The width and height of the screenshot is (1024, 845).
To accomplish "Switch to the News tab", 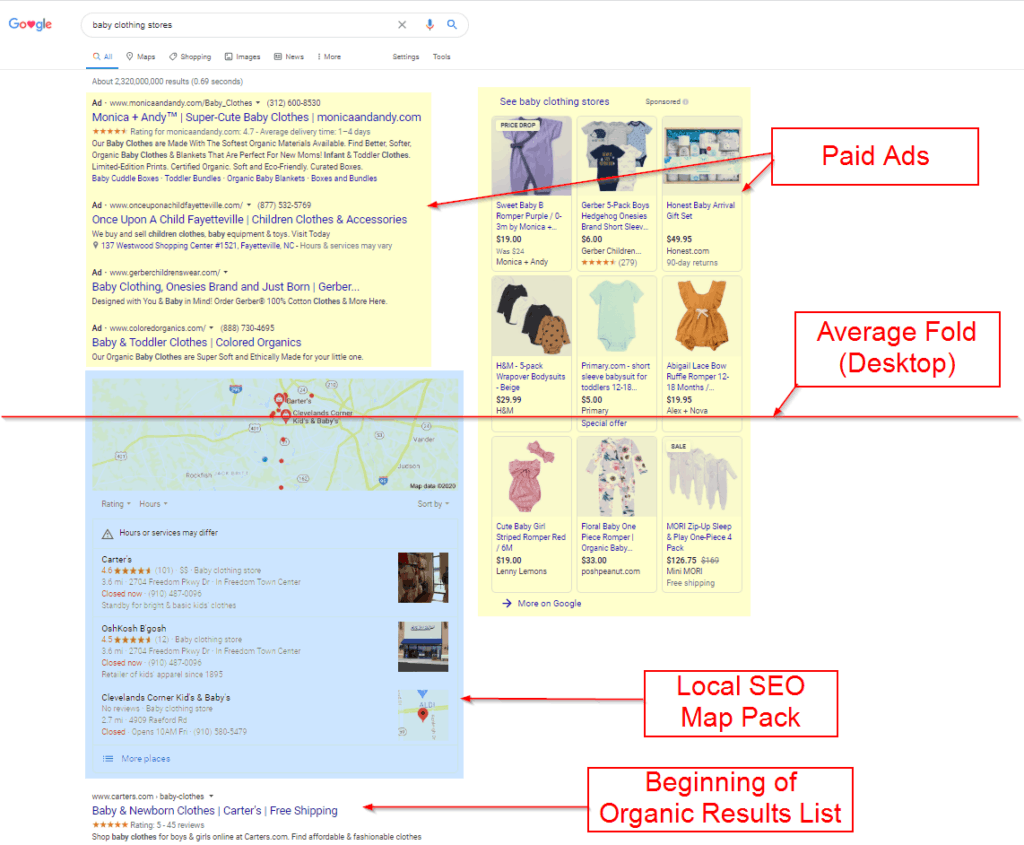I will pos(289,57).
